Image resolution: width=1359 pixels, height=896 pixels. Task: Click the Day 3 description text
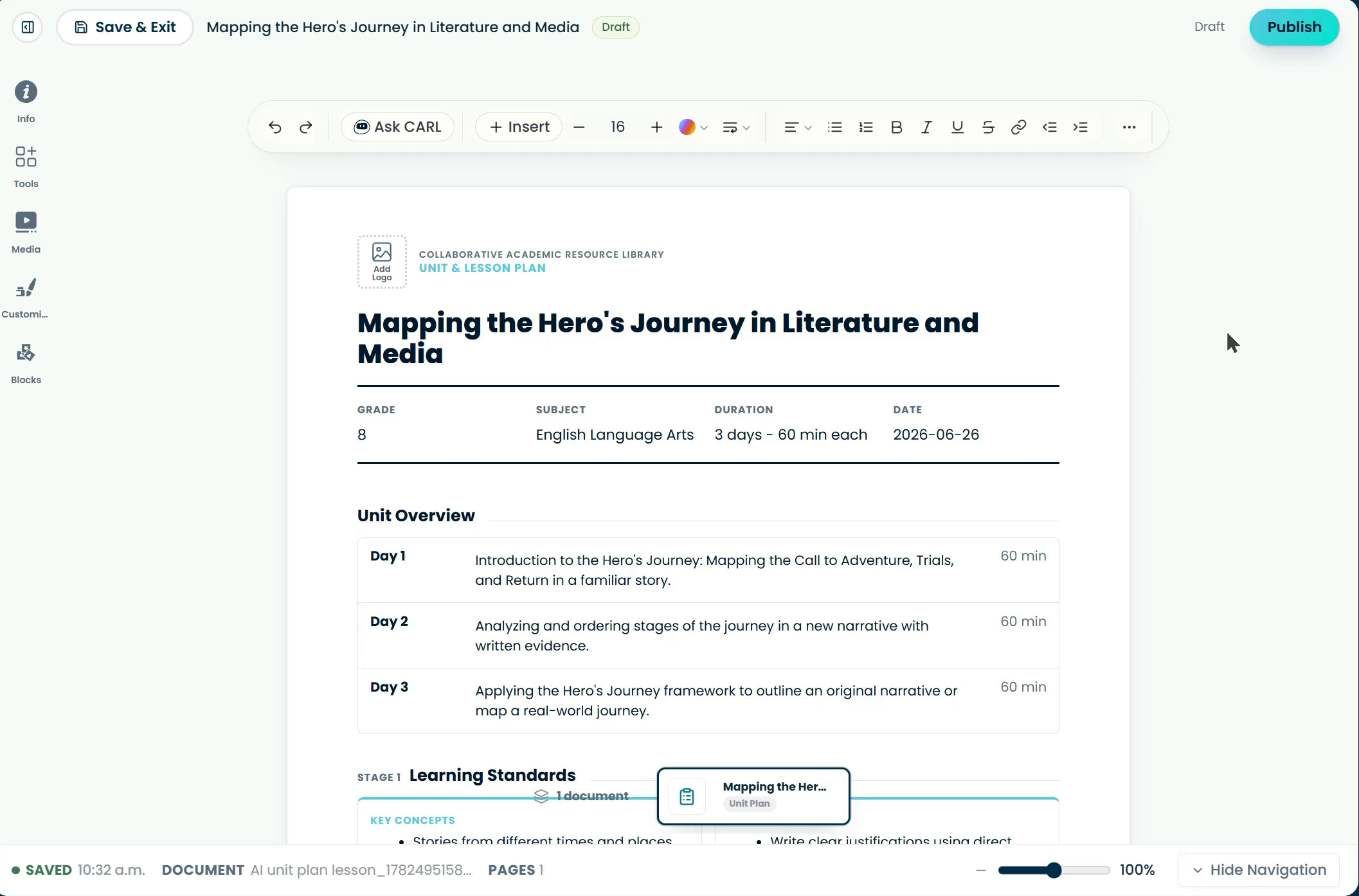point(716,701)
